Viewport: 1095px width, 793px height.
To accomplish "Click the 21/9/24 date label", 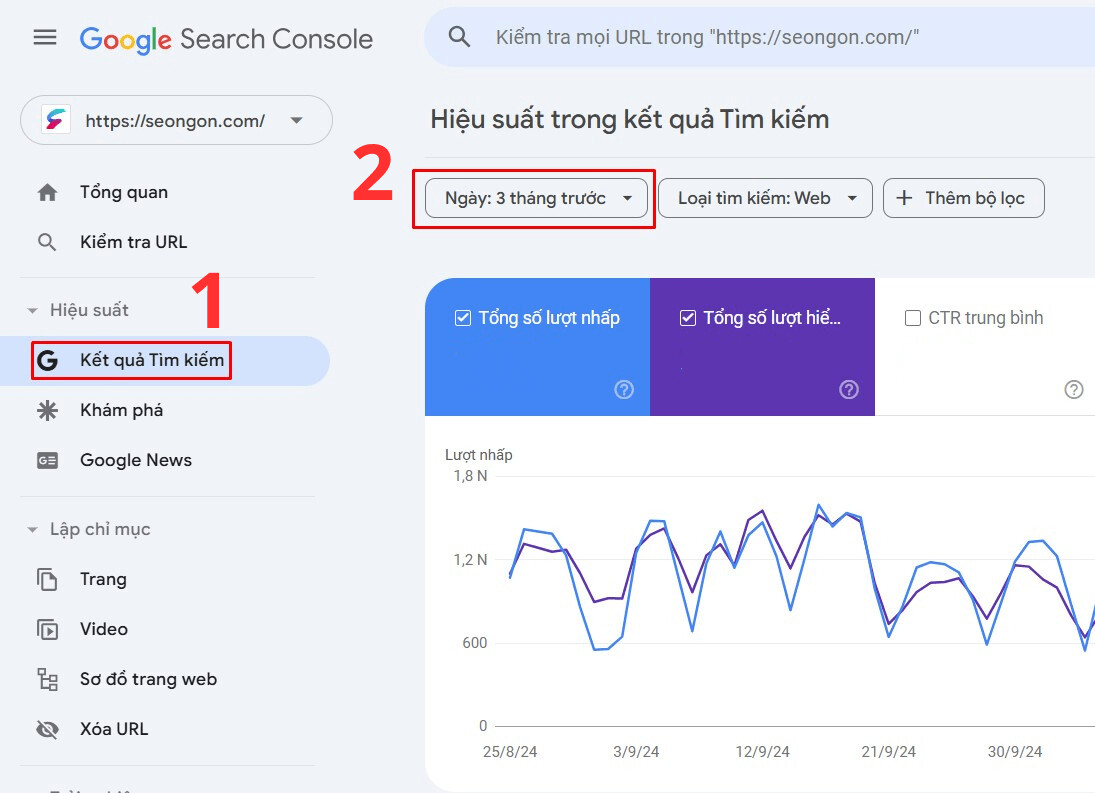I will point(888,752).
